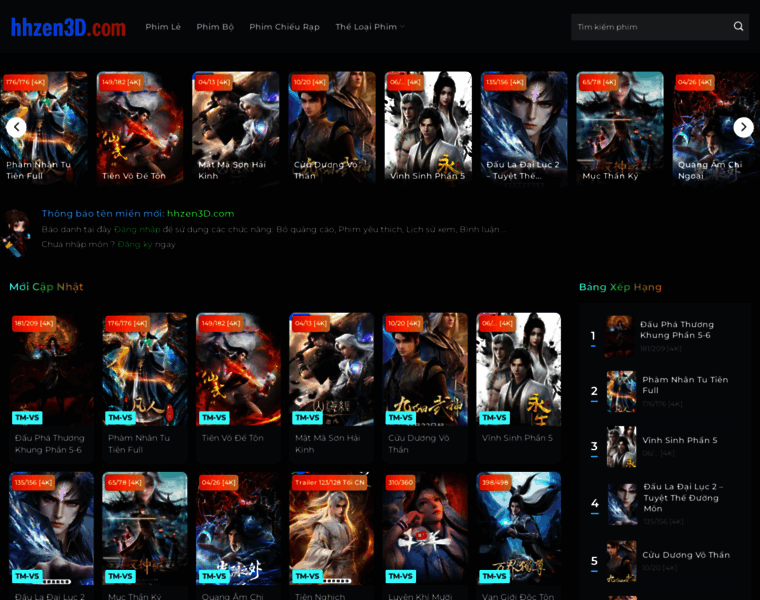Open carousel poster Cửu Dương Võ Thần
The image size is (760, 600).
tap(332, 127)
